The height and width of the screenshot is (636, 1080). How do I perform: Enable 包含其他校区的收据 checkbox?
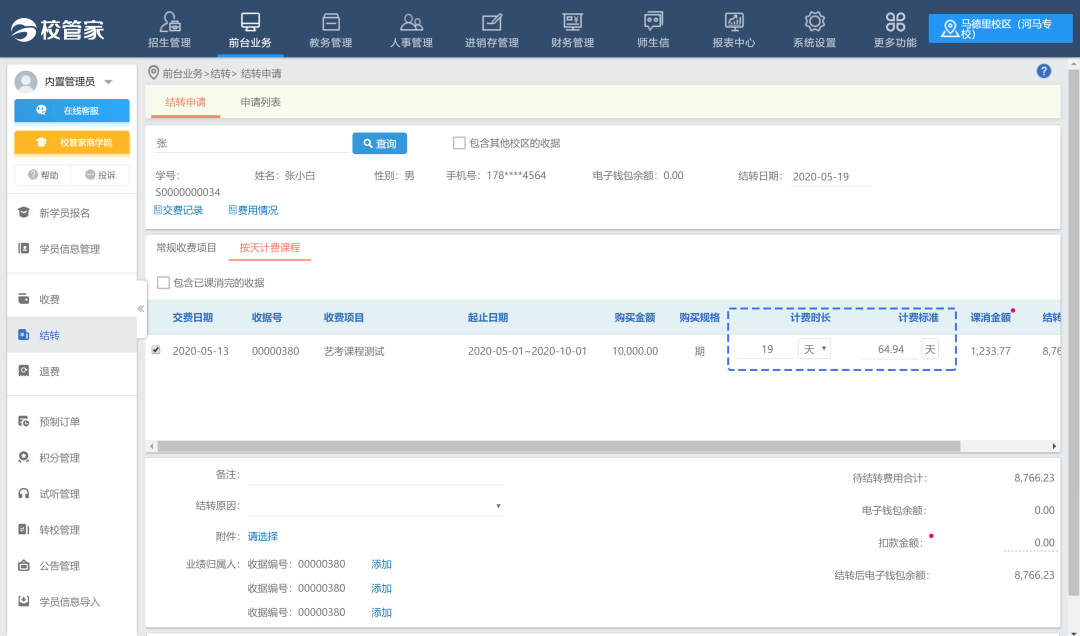460,143
